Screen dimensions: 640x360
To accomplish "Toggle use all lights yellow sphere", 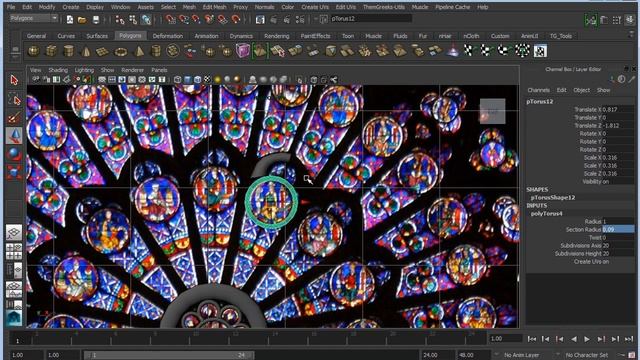I will pyautogui.click(x=217, y=80).
